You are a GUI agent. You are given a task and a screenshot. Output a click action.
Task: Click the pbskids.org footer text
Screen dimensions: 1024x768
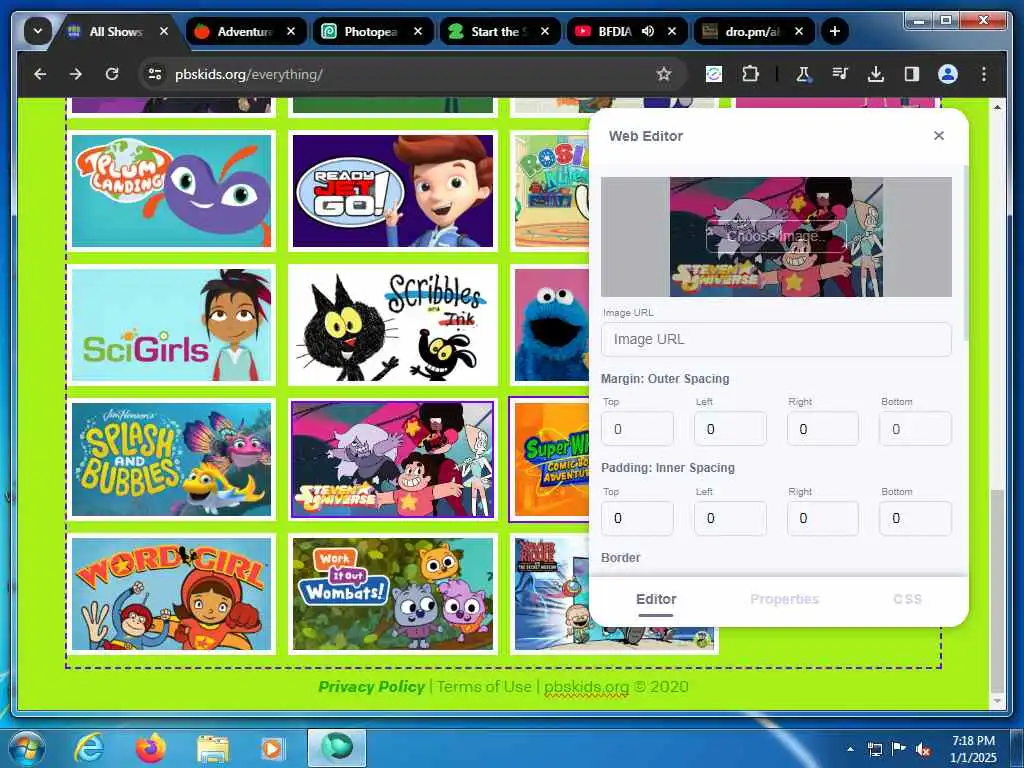586,686
